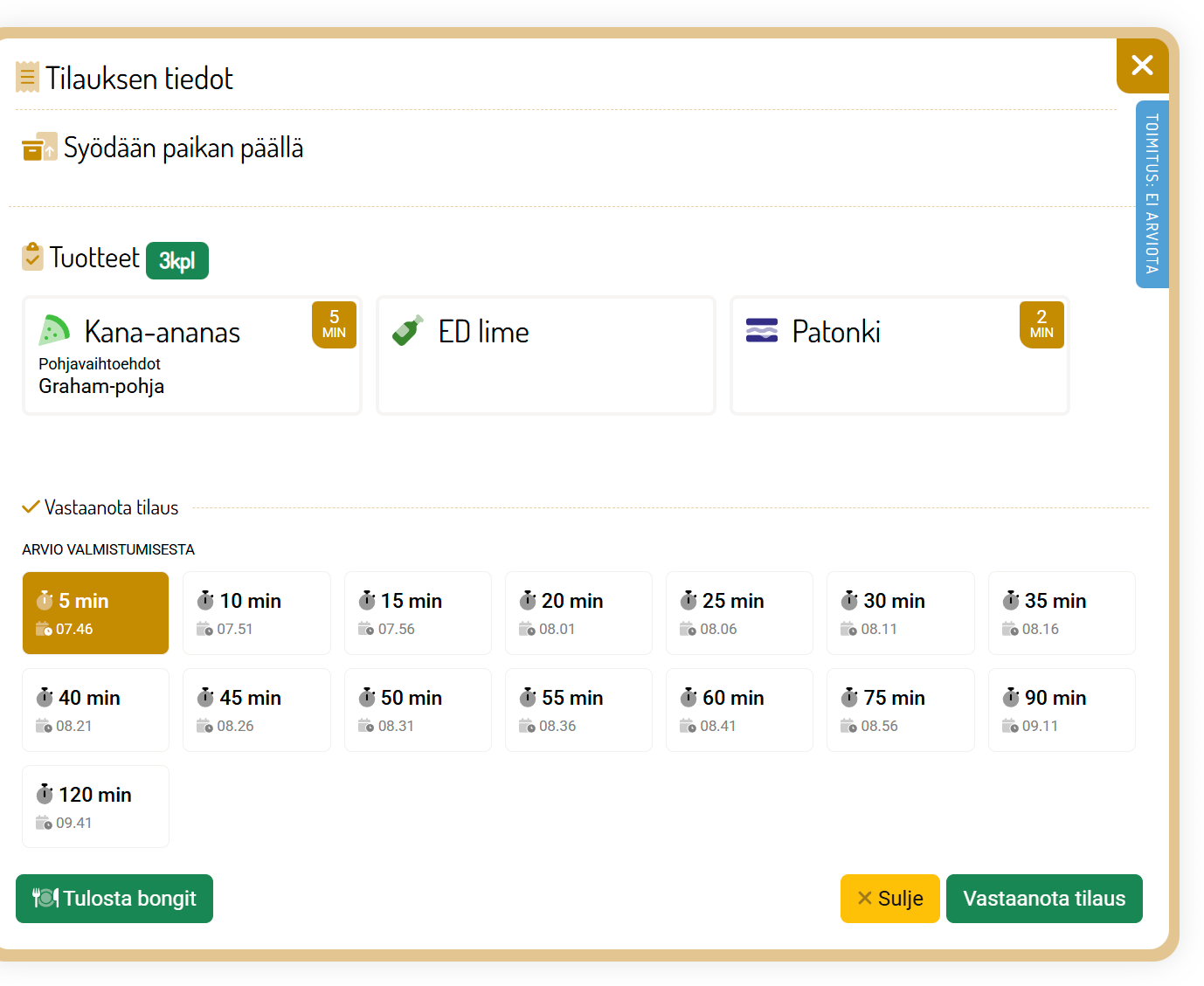
Task: Close the order details dialog with X
Action: (x=1142, y=66)
